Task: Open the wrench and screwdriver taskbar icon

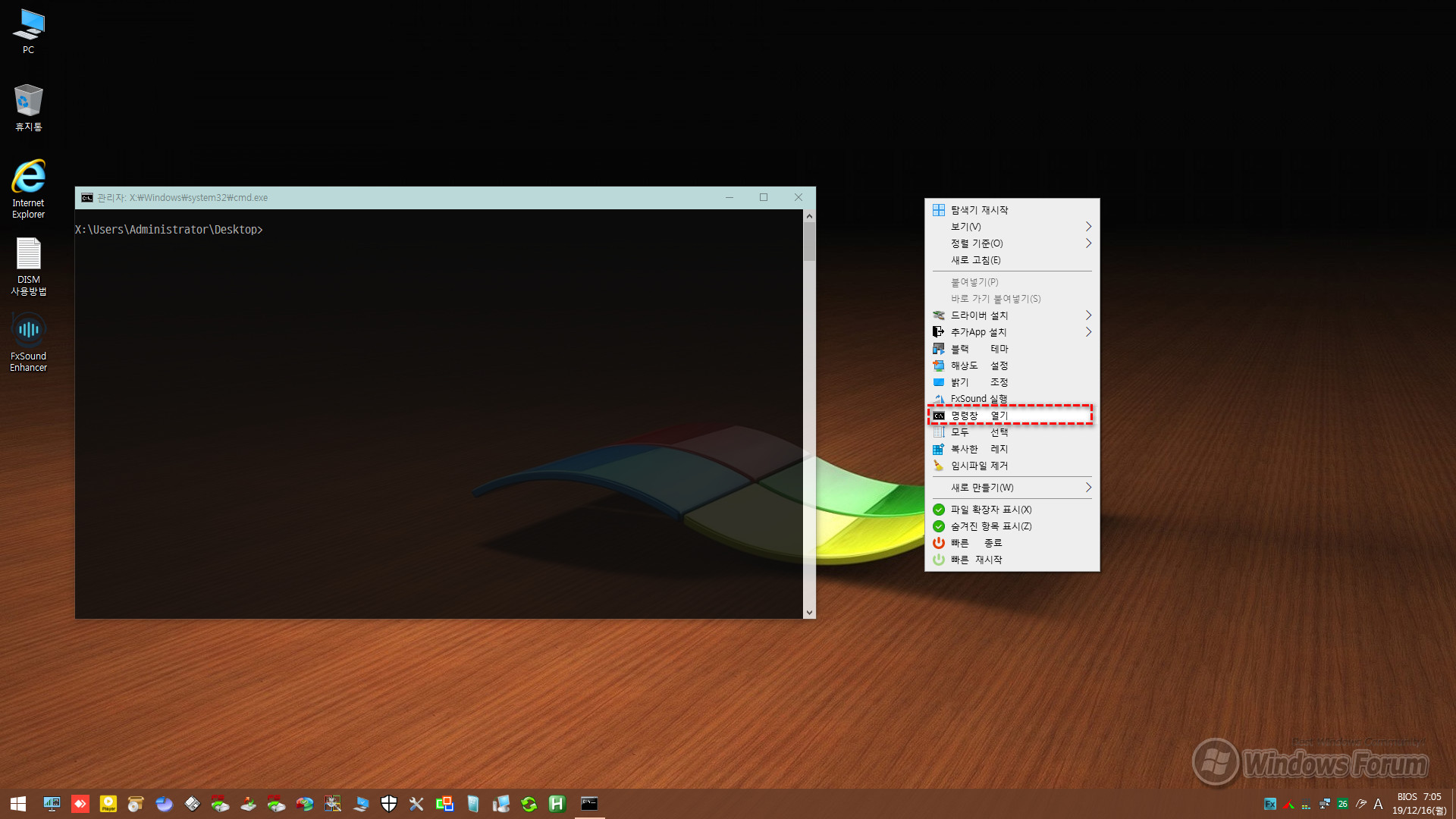Action: (417, 804)
